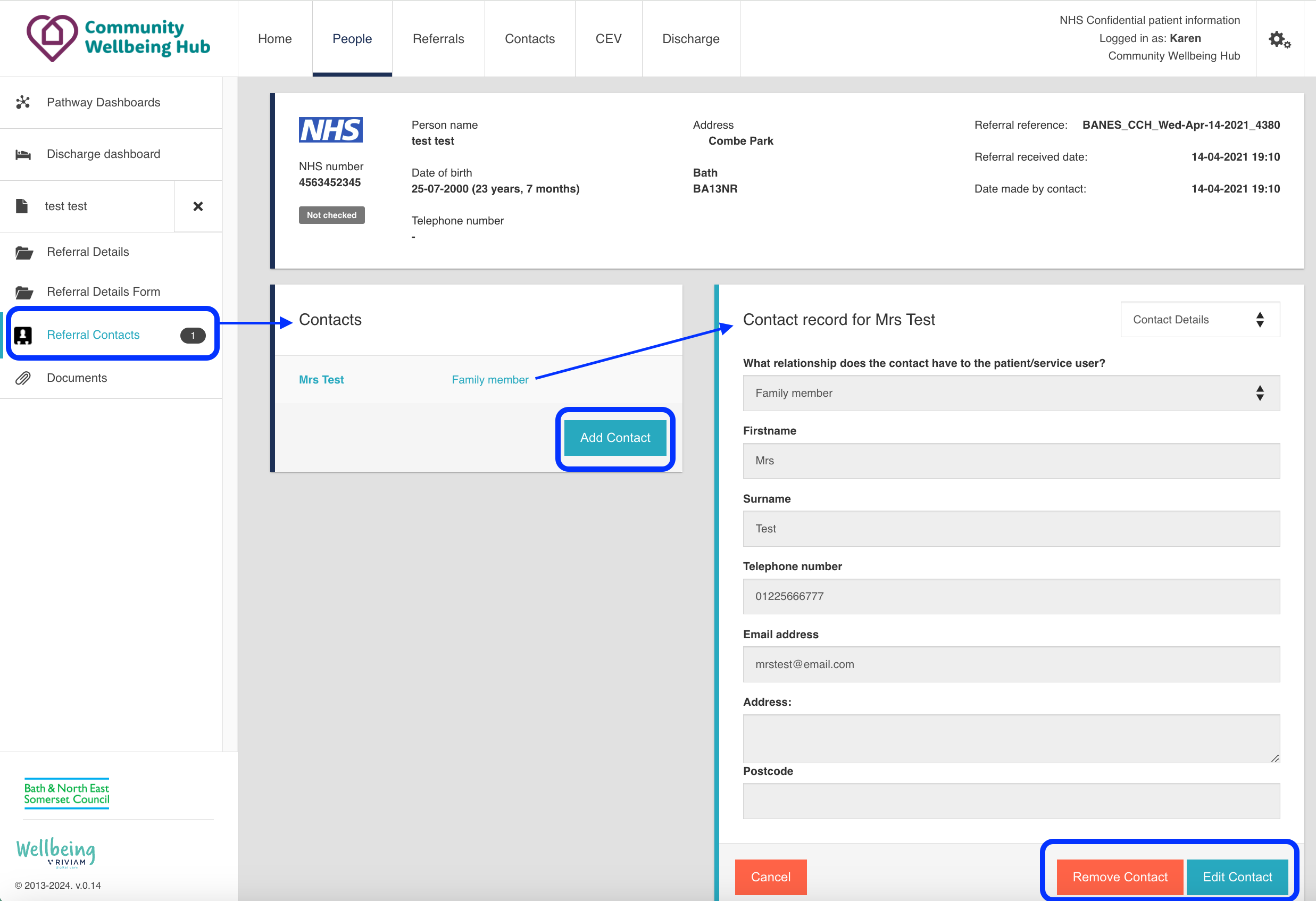Switch to the Referrals tab
Viewport: 1316px width, 901px height.
click(x=438, y=38)
